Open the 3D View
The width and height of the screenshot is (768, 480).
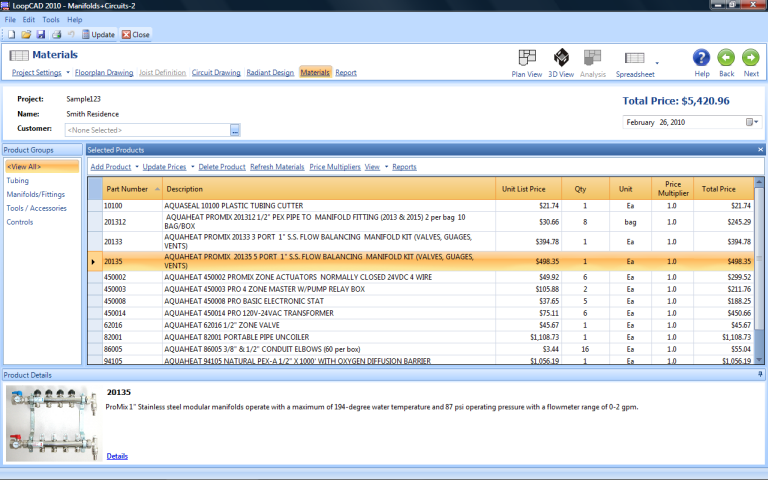pos(561,64)
